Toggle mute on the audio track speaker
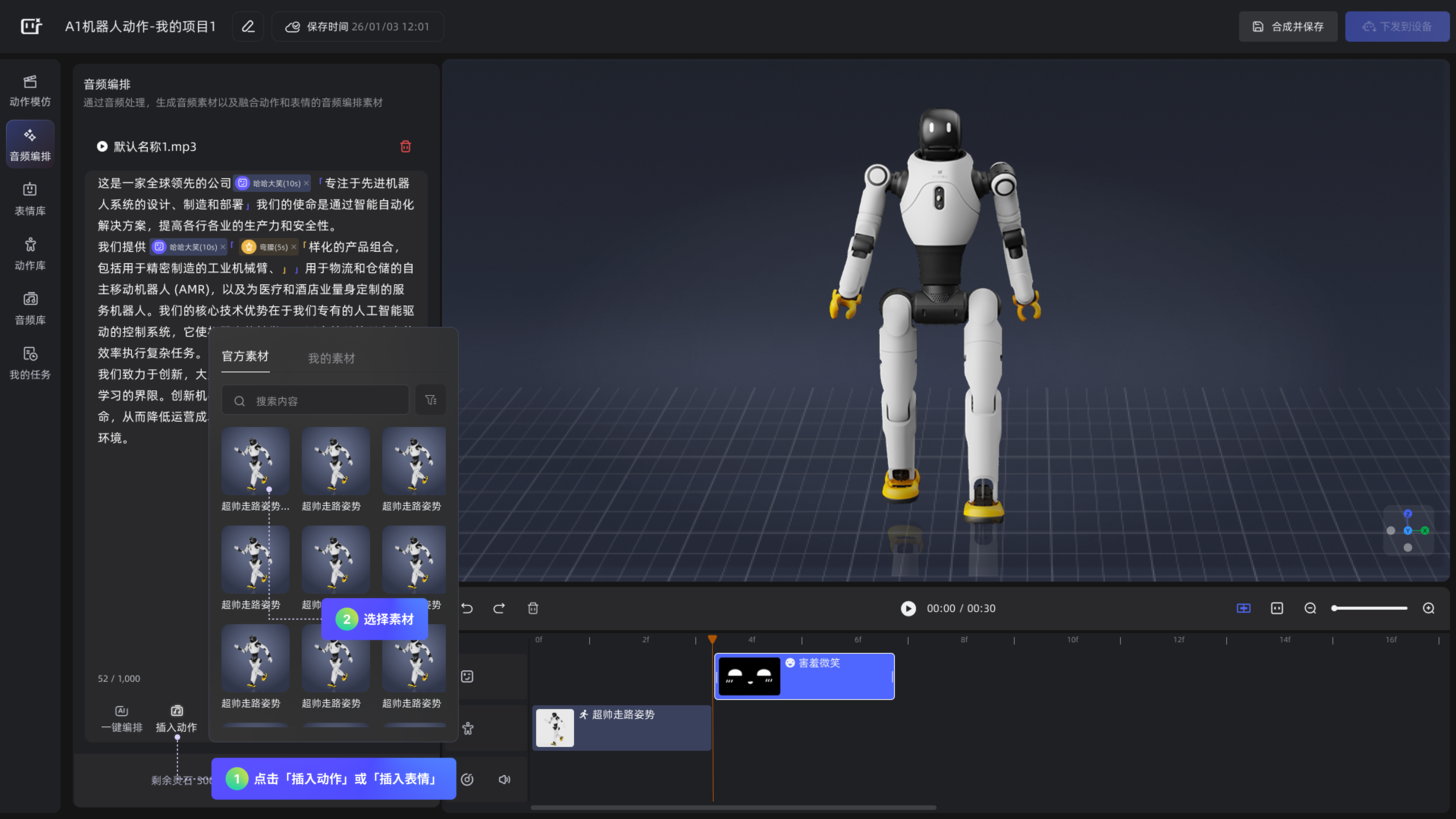The width and height of the screenshot is (1456, 819). (504, 779)
